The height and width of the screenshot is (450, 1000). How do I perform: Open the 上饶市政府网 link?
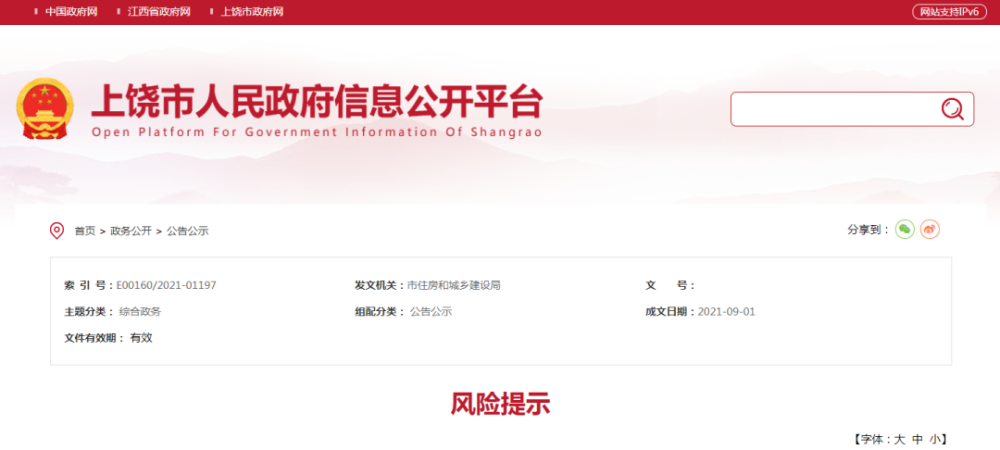pos(251,12)
